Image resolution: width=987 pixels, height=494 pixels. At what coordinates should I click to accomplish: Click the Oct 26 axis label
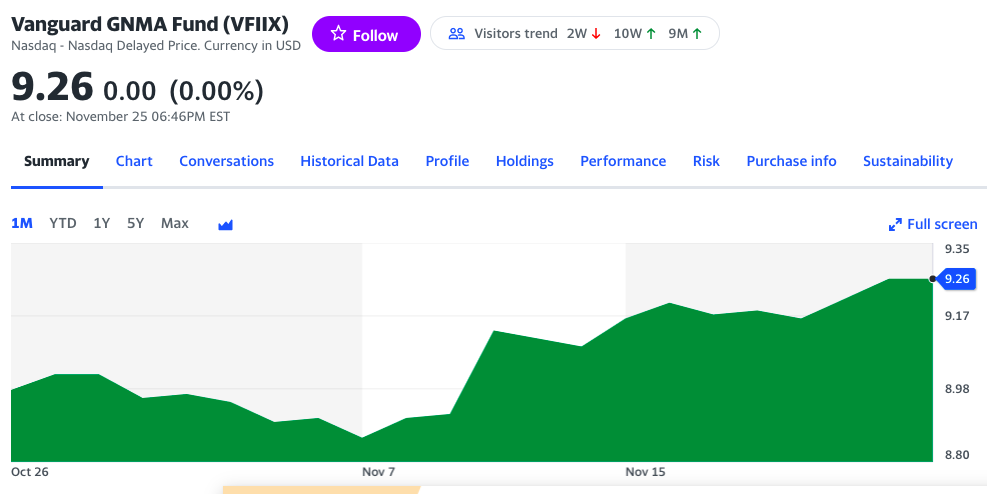(x=30, y=472)
